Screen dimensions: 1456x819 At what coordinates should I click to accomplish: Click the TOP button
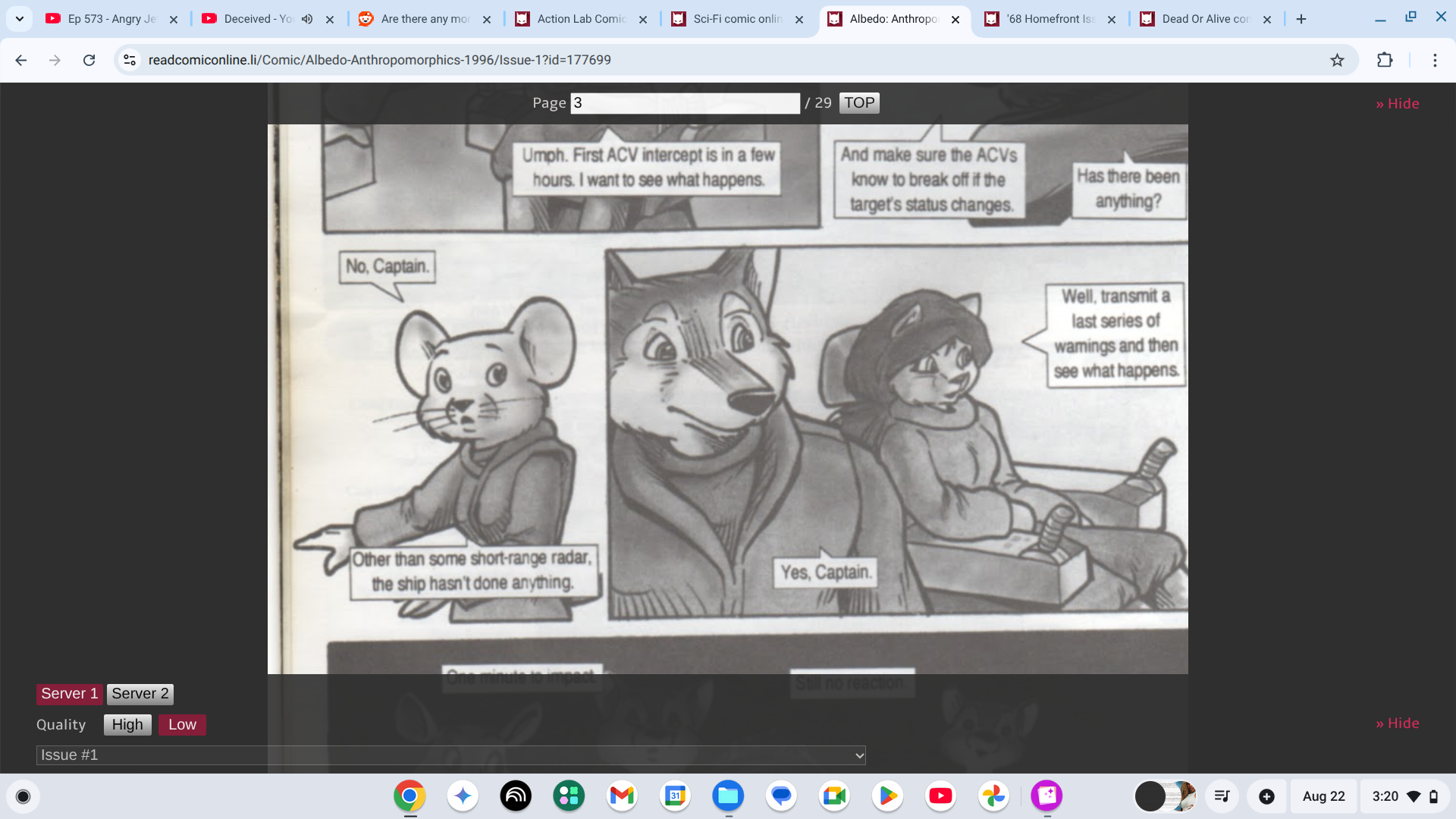pyautogui.click(x=859, y=103)
